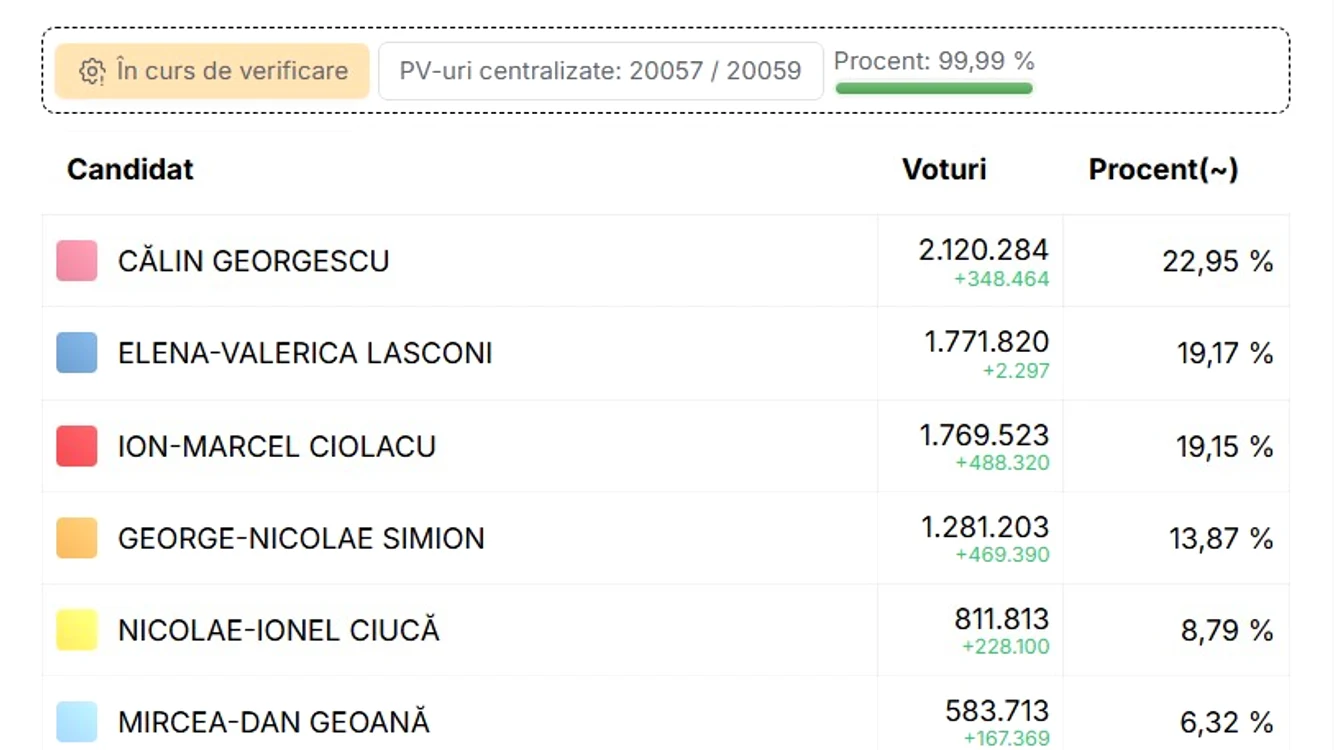Click the yellow swatch for Nicolae-Ionel Ciucă
This screenshot has width=1334, height=750.
pos(77,630)
